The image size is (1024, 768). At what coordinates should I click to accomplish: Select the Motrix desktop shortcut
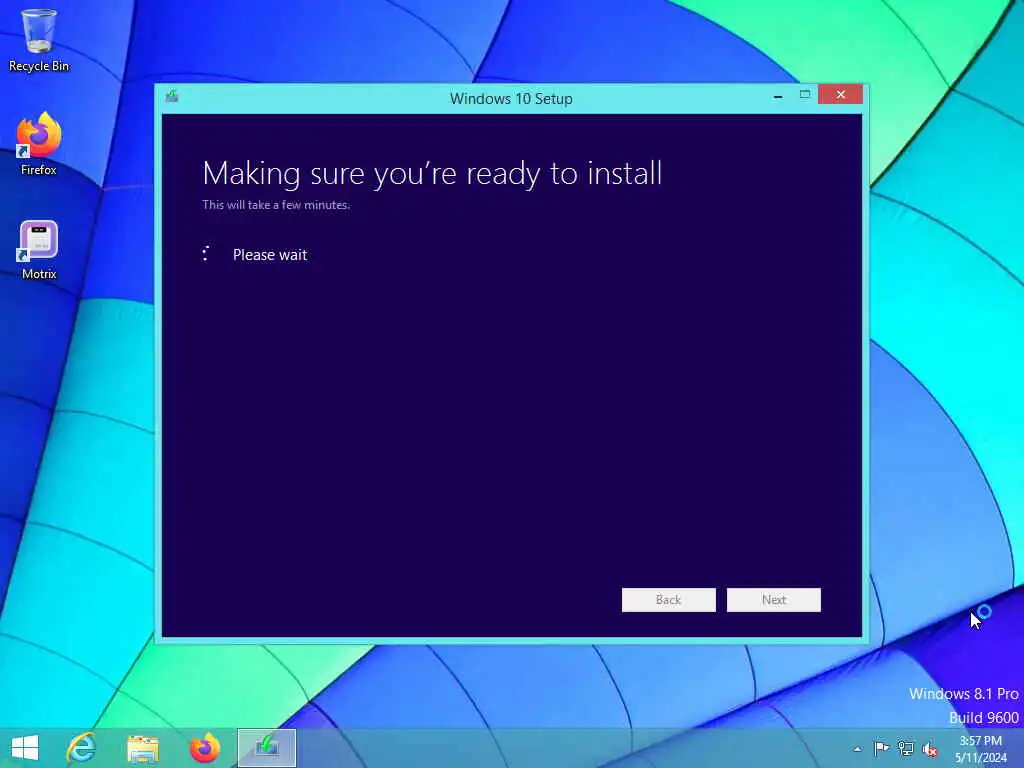(x=39, y=249)
